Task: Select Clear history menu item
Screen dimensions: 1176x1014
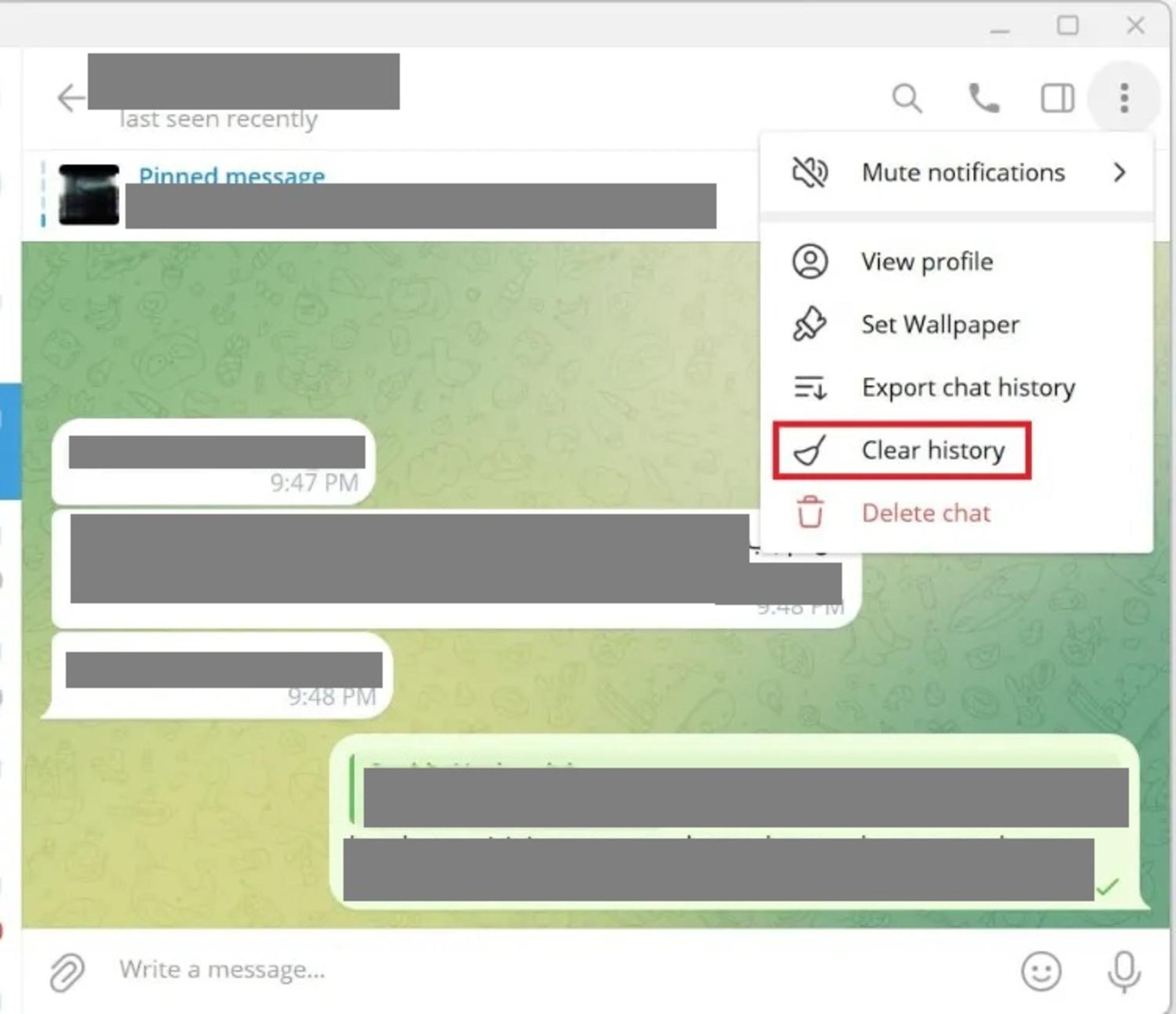Action: coord(957,451)
